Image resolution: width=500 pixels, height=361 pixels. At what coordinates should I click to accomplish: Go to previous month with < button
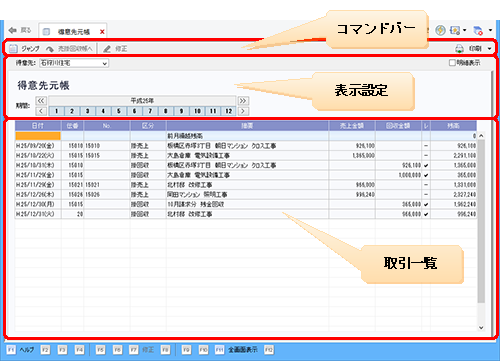click(41, 111)
